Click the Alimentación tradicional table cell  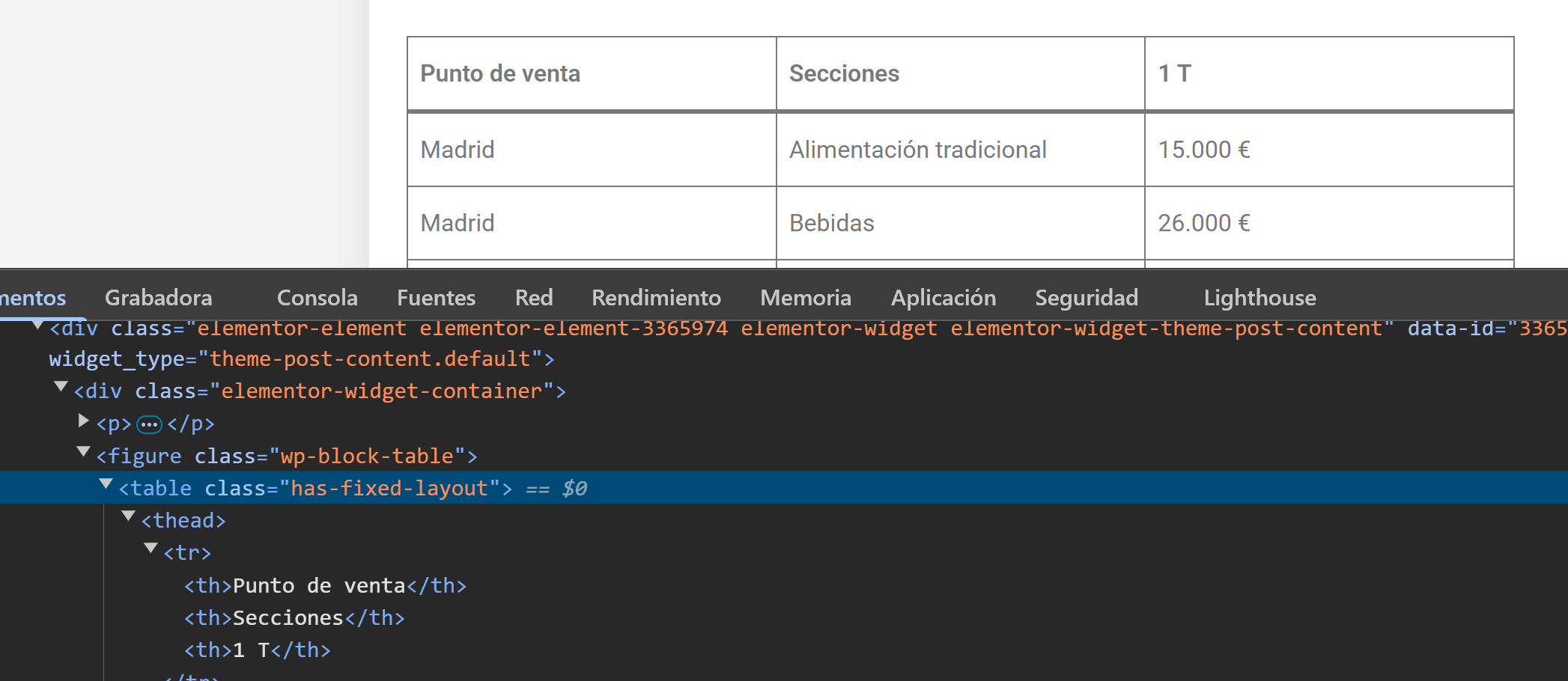pyautogui.click(x=917, y=150)
